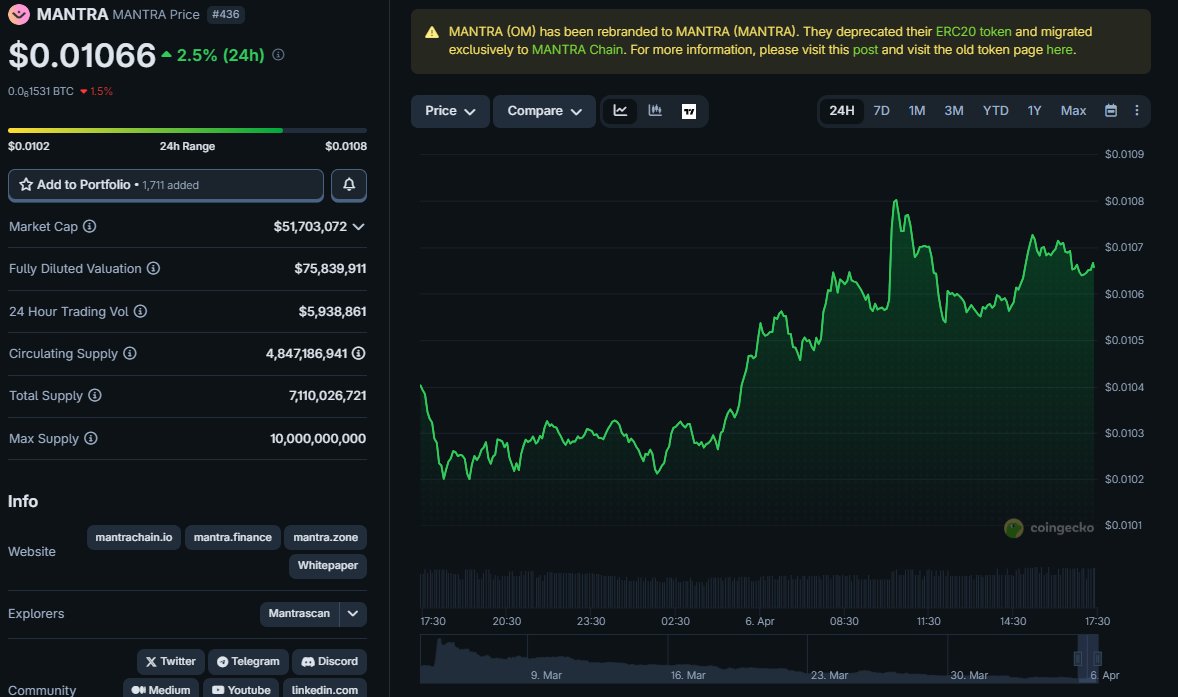
Task: Expand Mantrascan explorers dropdown arrow
Action: point(353,613)
